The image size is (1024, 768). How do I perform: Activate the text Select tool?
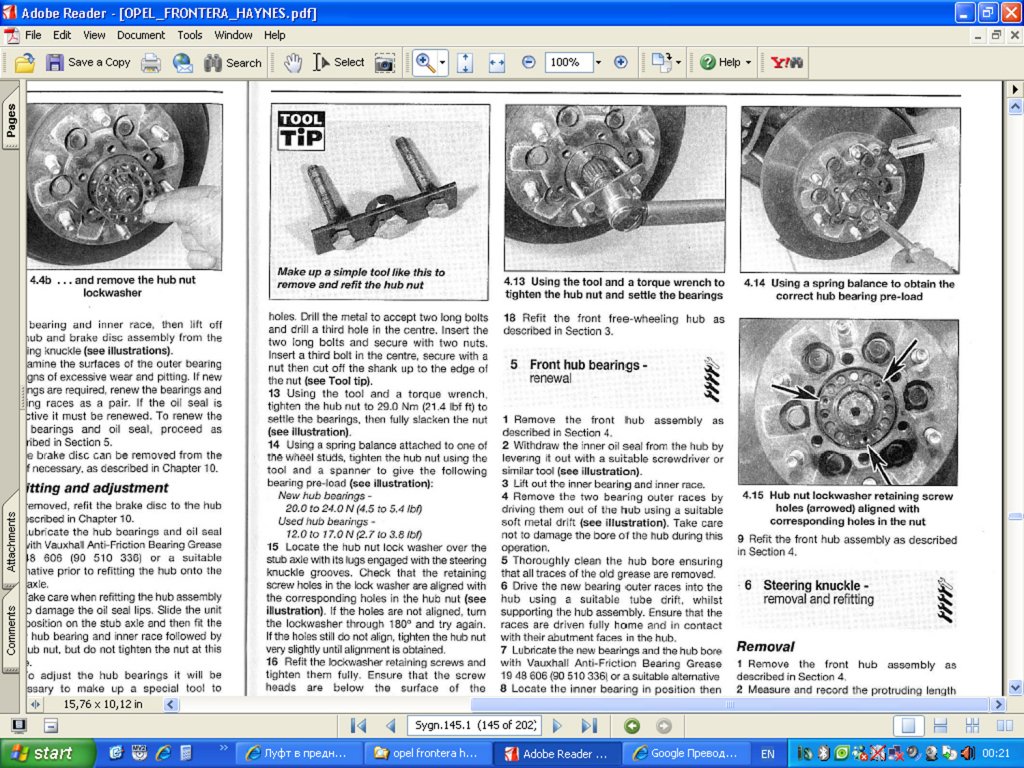(338, 63)
